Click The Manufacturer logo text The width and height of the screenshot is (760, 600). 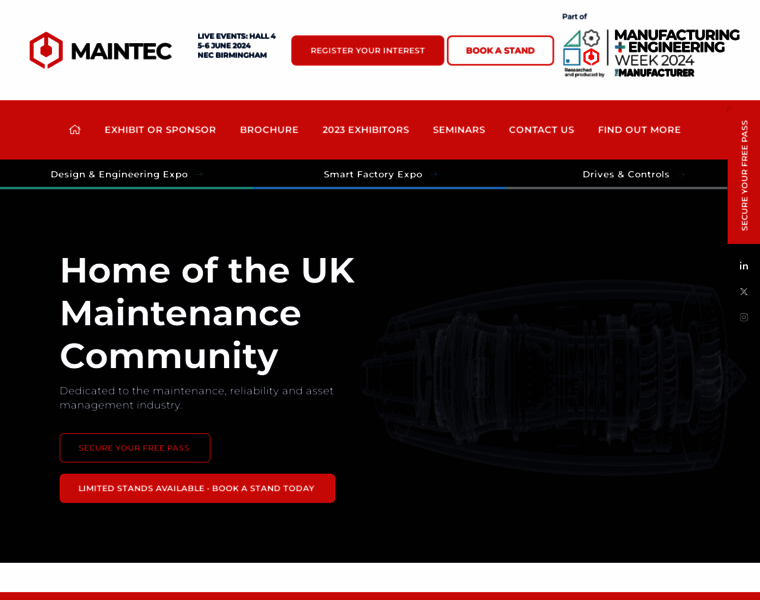tap(654, 73)
